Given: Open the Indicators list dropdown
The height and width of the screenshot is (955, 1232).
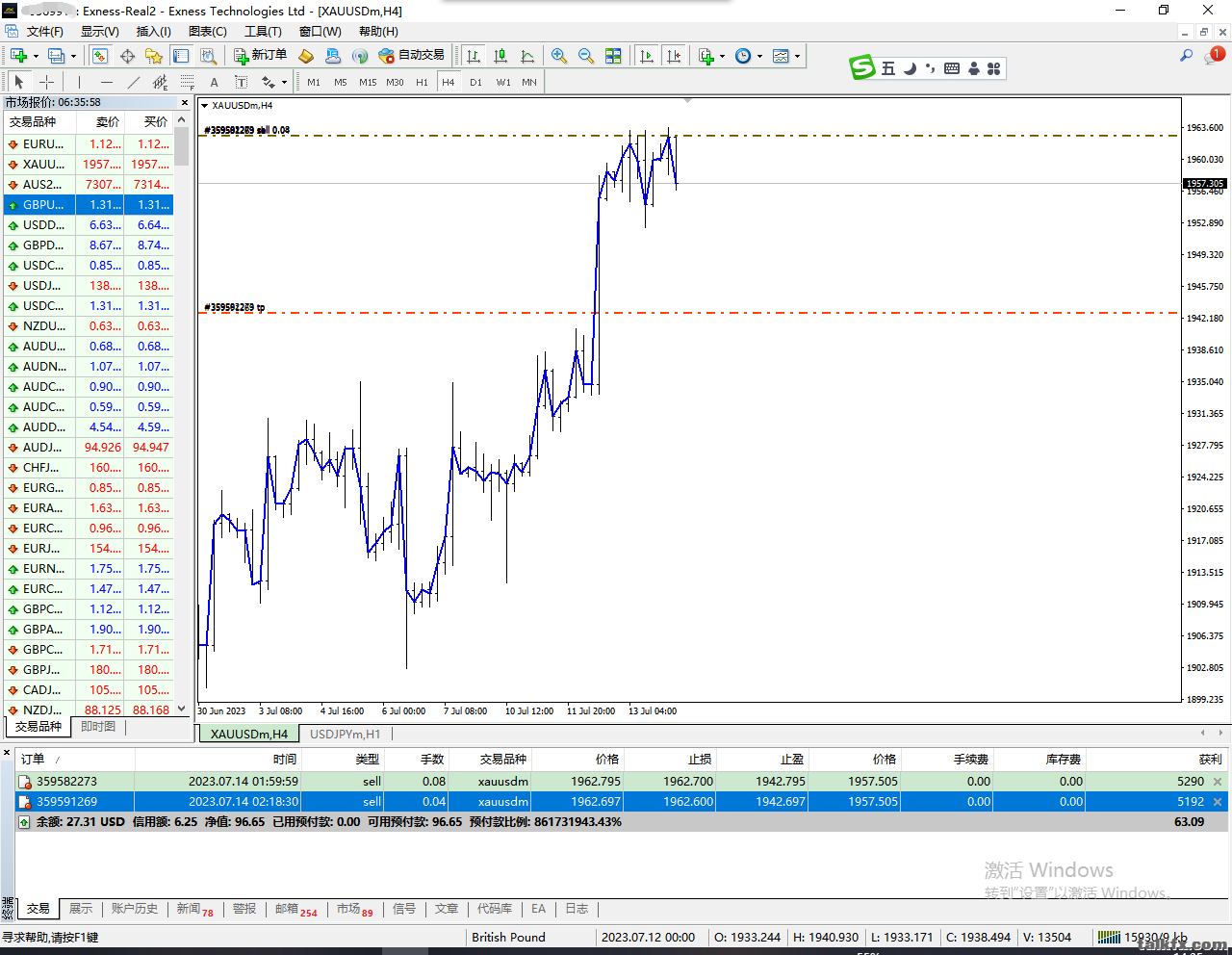Looking at the screenshot, I should tap(711, 56).
